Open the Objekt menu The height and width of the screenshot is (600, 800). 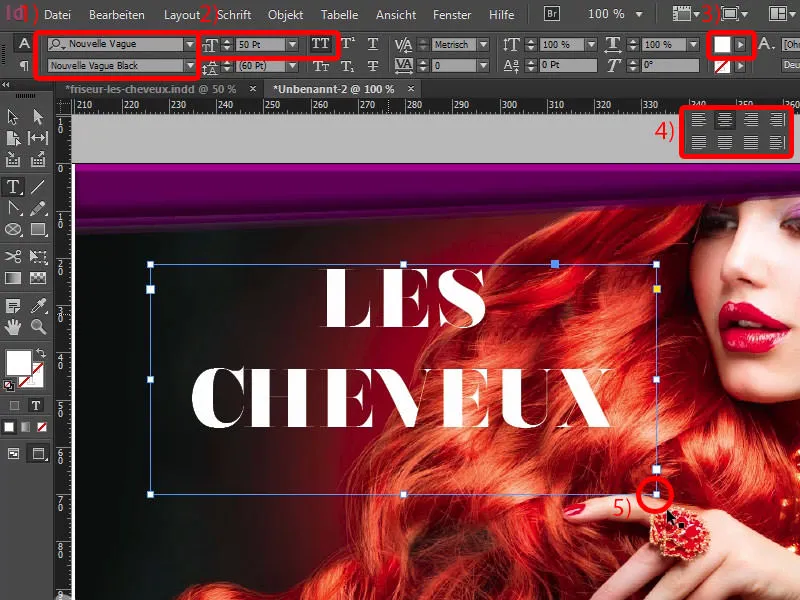285,15
